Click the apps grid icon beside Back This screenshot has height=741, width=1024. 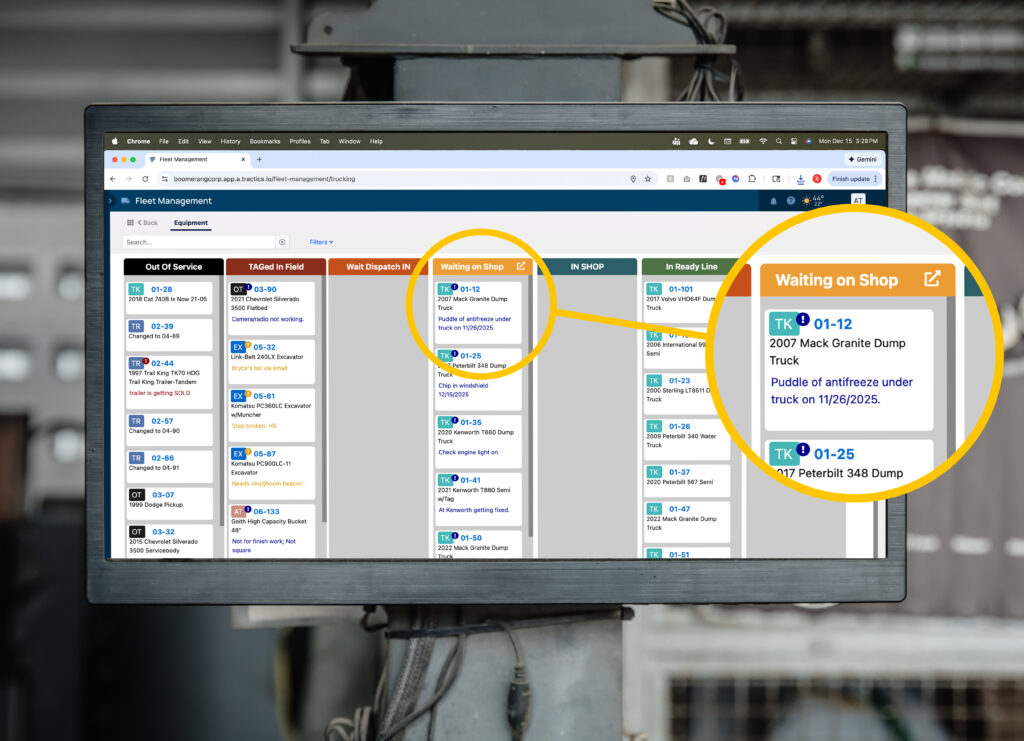tap(130, 223)
